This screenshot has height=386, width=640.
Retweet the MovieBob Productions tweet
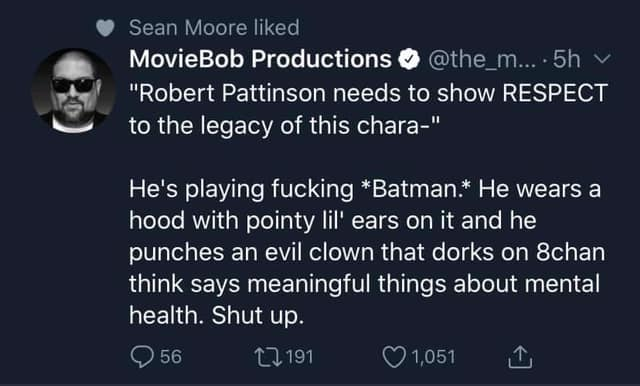267,357
